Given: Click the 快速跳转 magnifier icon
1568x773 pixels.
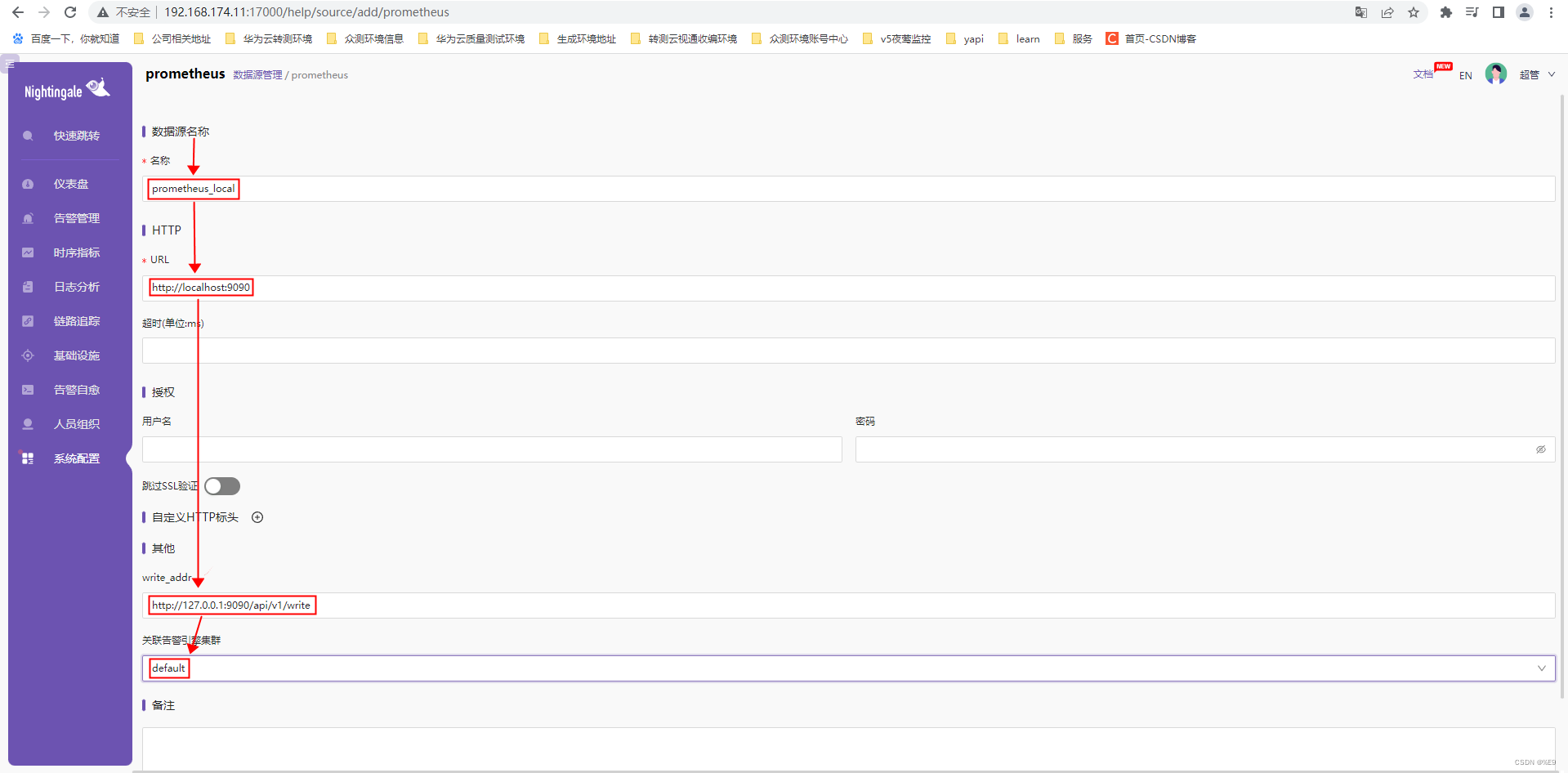Looking at the screenshot, I should [x=28, y=136].
